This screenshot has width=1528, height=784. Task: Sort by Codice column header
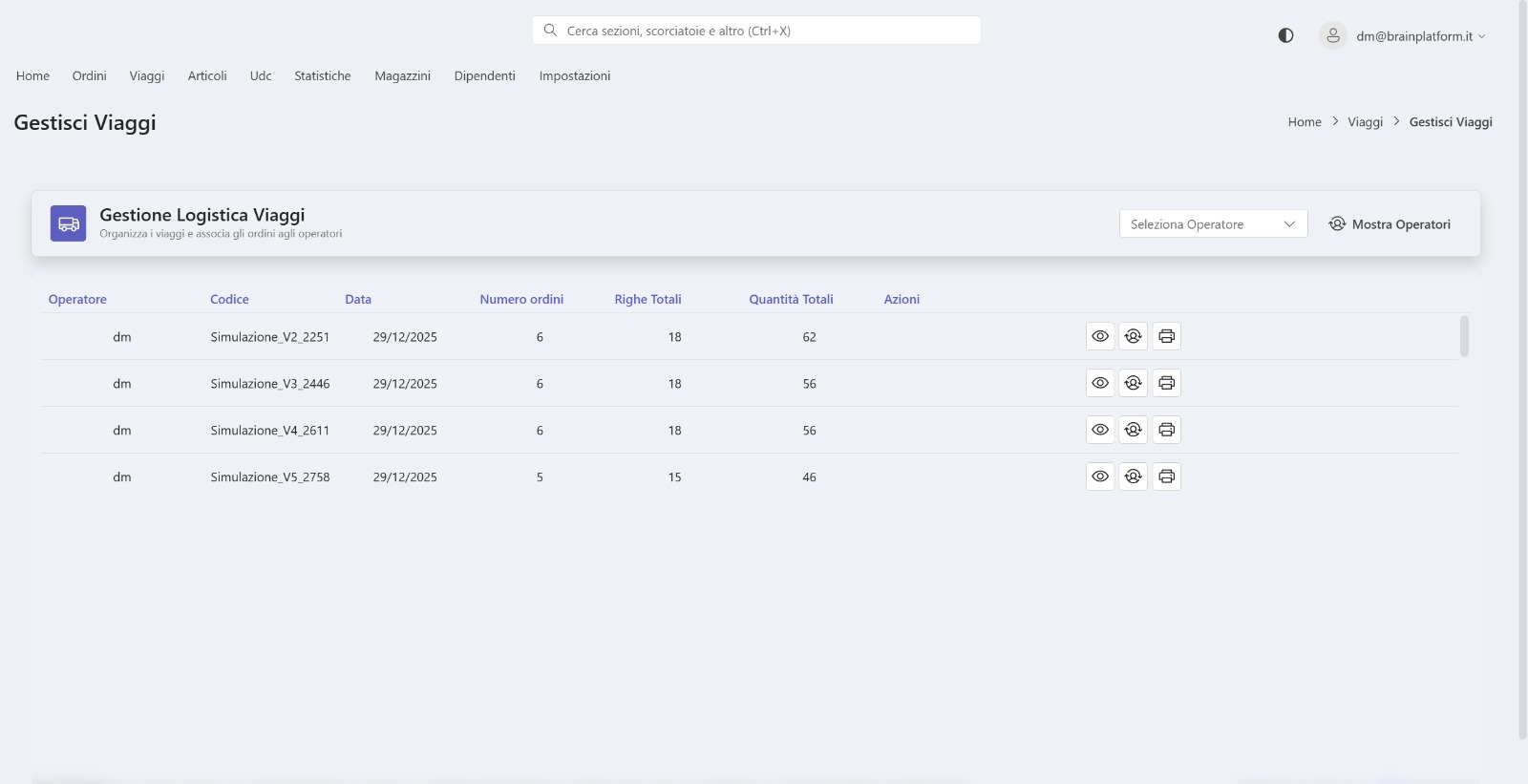point(229,299)
